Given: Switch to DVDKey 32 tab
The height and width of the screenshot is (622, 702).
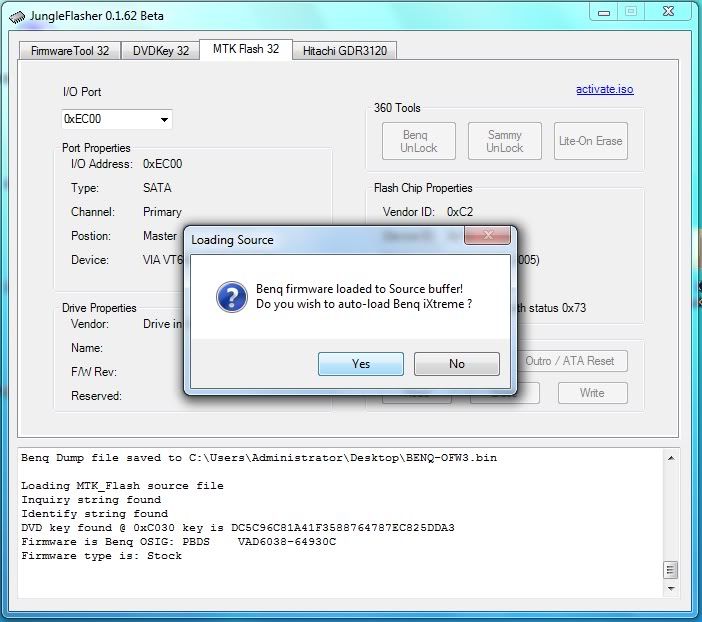Looking at the screenshot, I should [161, 51].
